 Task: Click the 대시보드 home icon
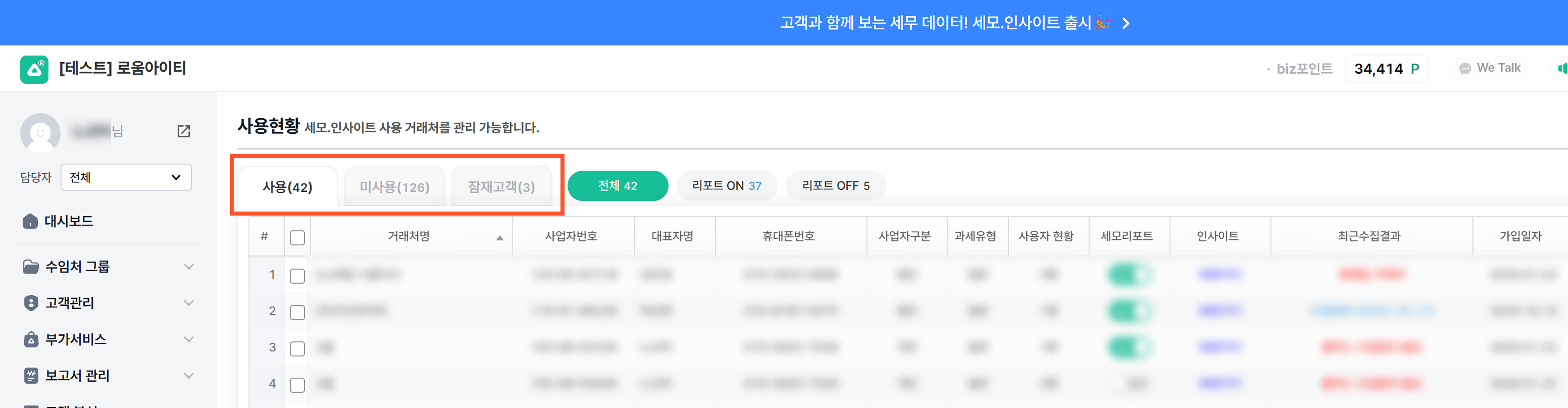30,221
